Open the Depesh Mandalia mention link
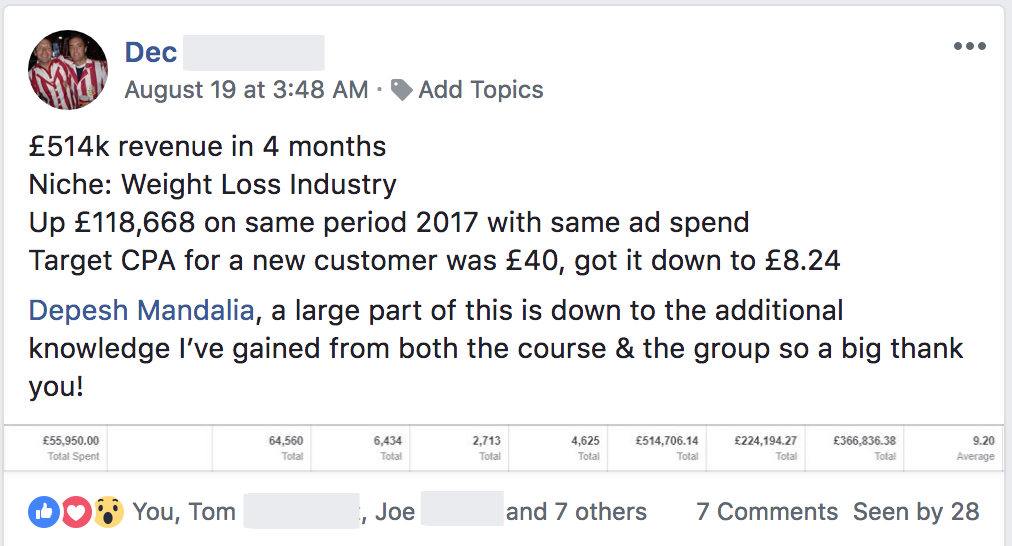The height and width of the screenshot is (546, 1012). [x=141, y=310]
